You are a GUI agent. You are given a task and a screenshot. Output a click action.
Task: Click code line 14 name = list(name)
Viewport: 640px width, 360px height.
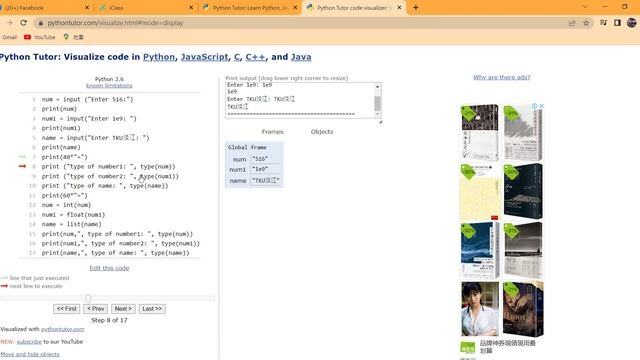[x=71, y=224]
